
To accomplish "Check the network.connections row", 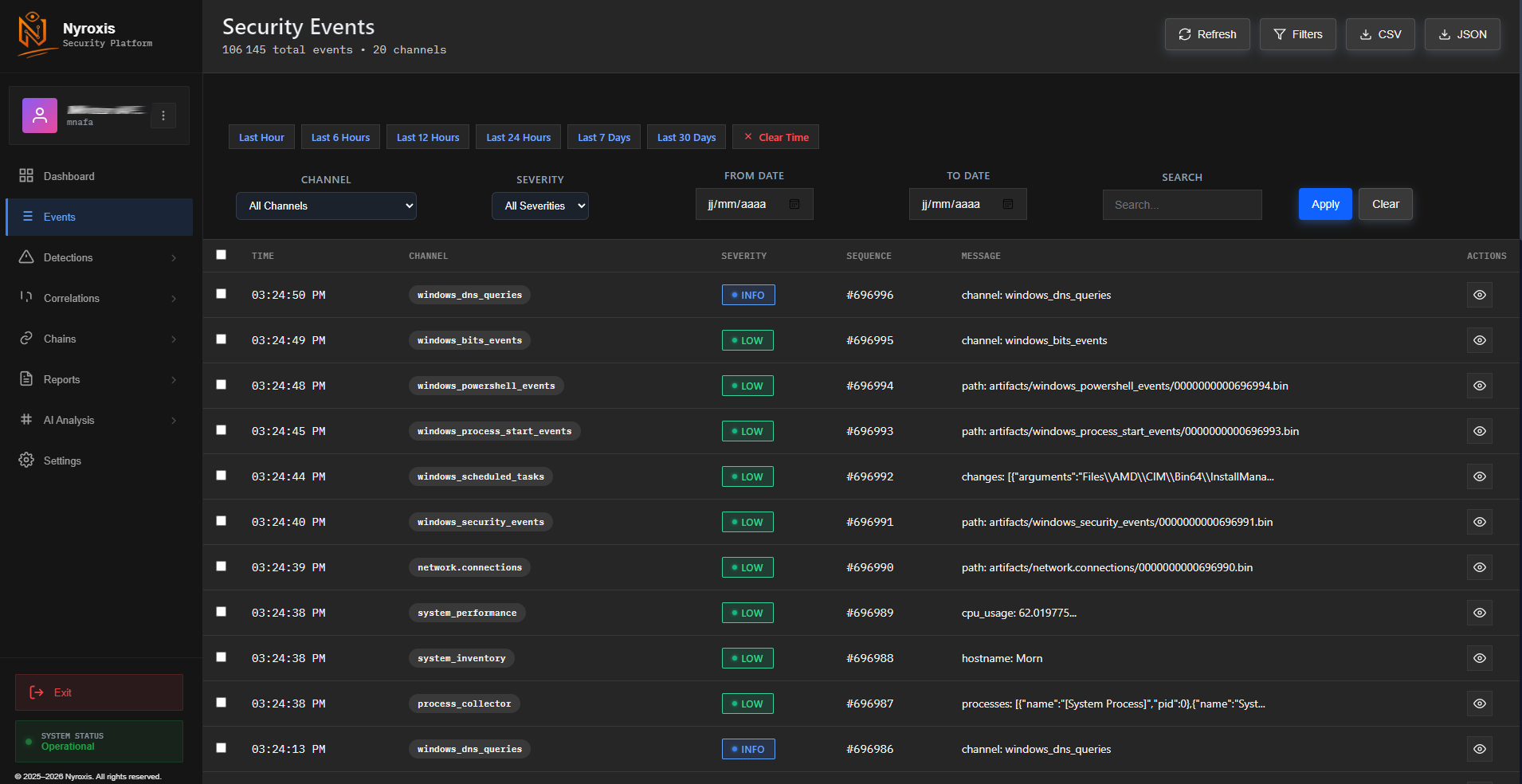I will [222, 566].
